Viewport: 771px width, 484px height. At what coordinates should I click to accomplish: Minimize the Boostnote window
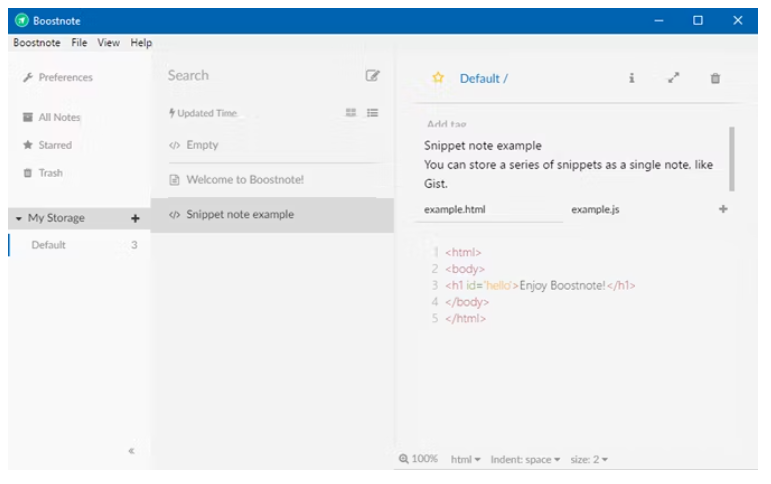[659, 21]
